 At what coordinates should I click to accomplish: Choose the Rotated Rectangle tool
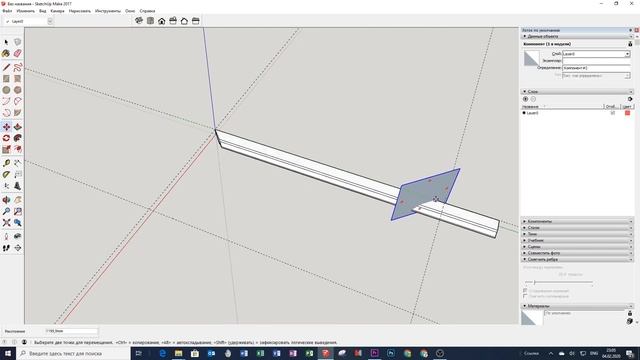pyautogui.click(x=18, y=78)
